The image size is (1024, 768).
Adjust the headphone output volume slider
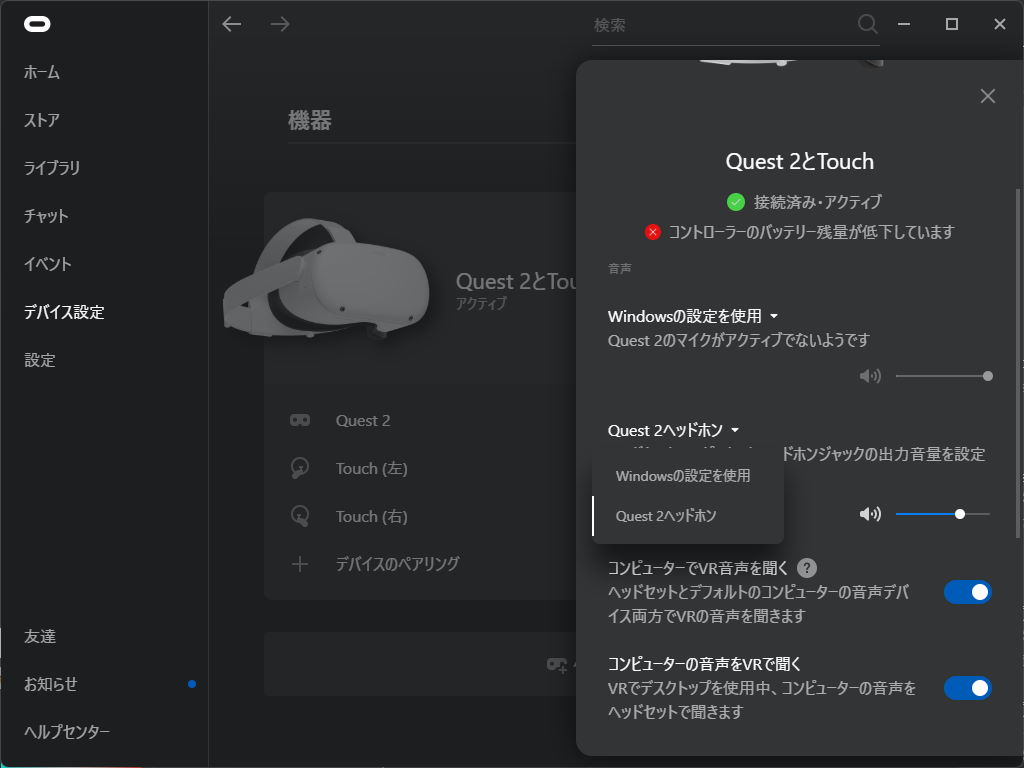(x=958, y=514)
